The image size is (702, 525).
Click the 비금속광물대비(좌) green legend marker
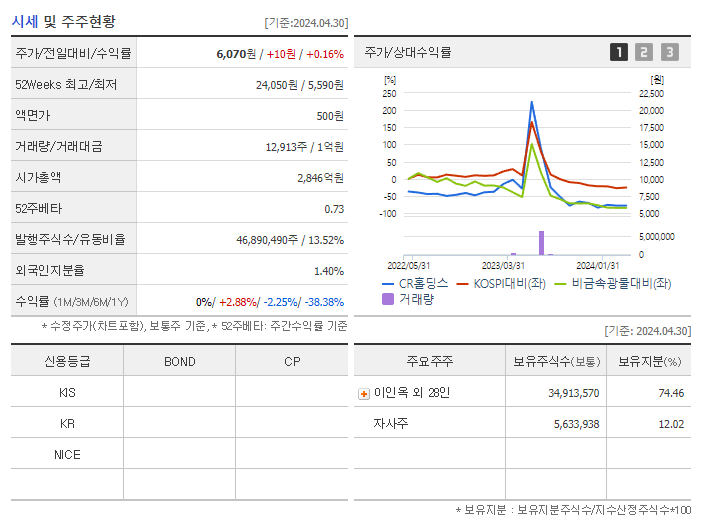coord(560,284)
